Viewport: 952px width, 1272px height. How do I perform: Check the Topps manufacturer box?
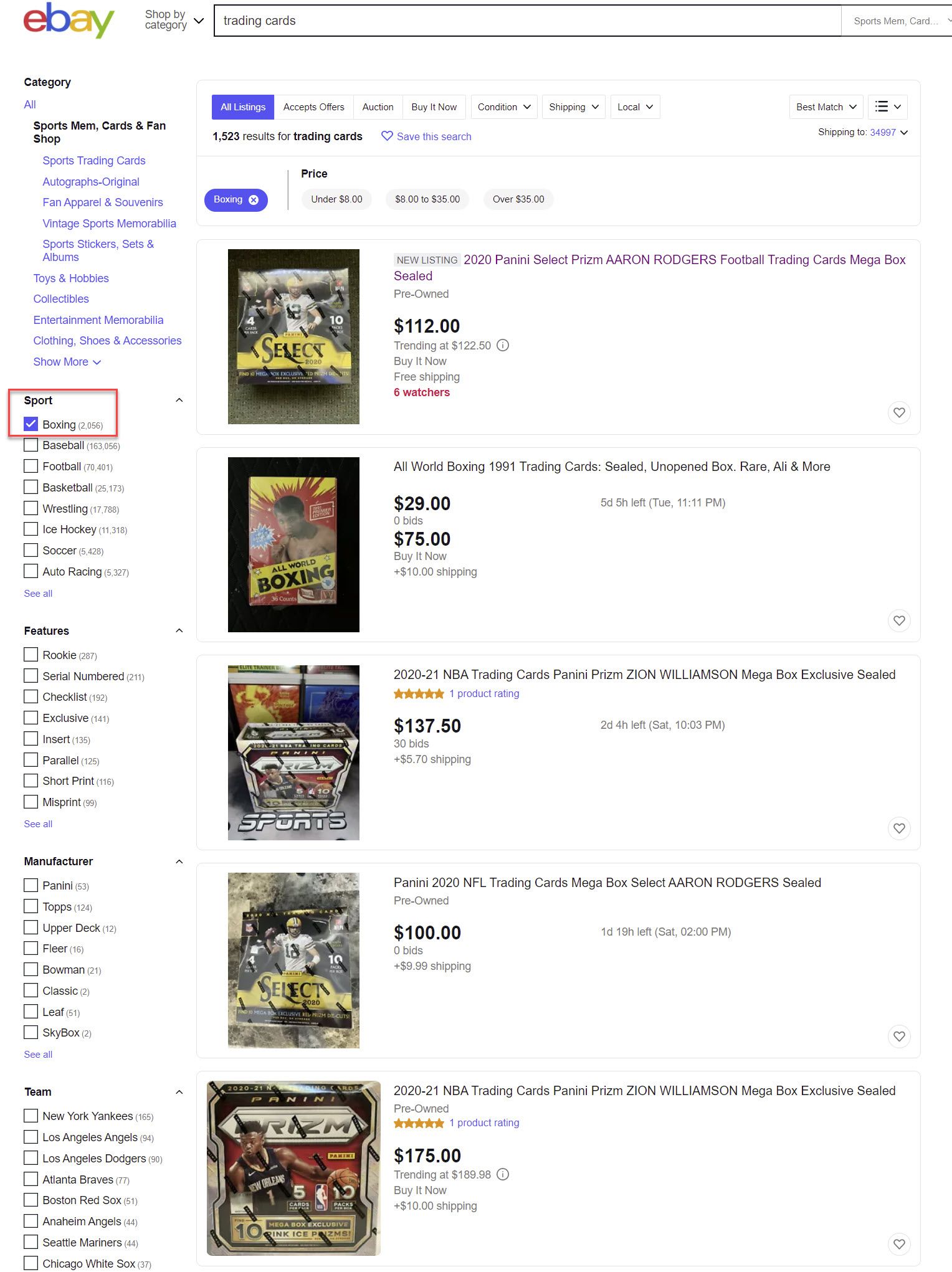(31, 906)
